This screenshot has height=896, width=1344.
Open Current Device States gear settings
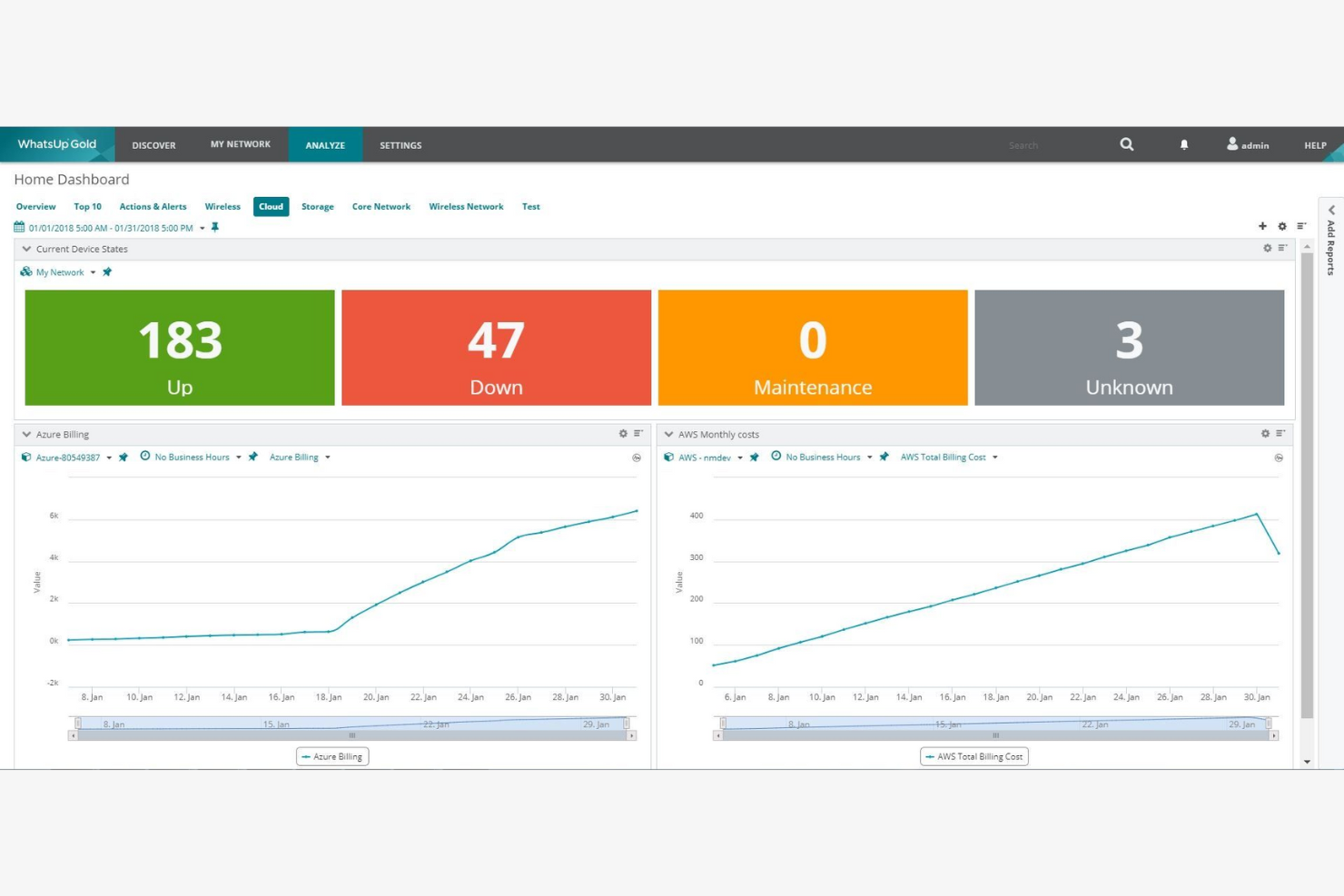(x=1268, y=248)
